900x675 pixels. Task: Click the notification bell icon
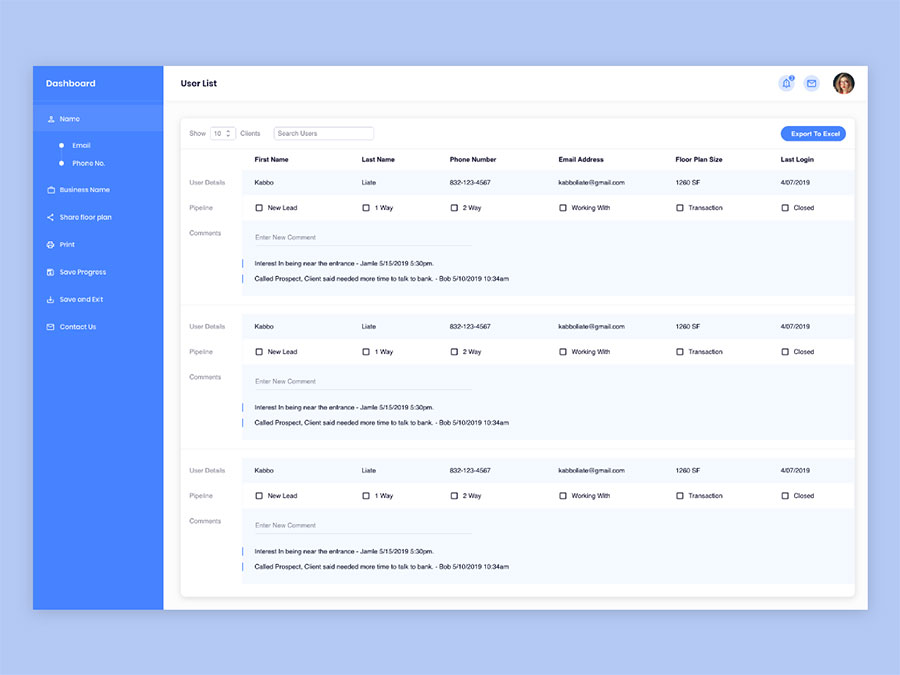tap(786, 83)
